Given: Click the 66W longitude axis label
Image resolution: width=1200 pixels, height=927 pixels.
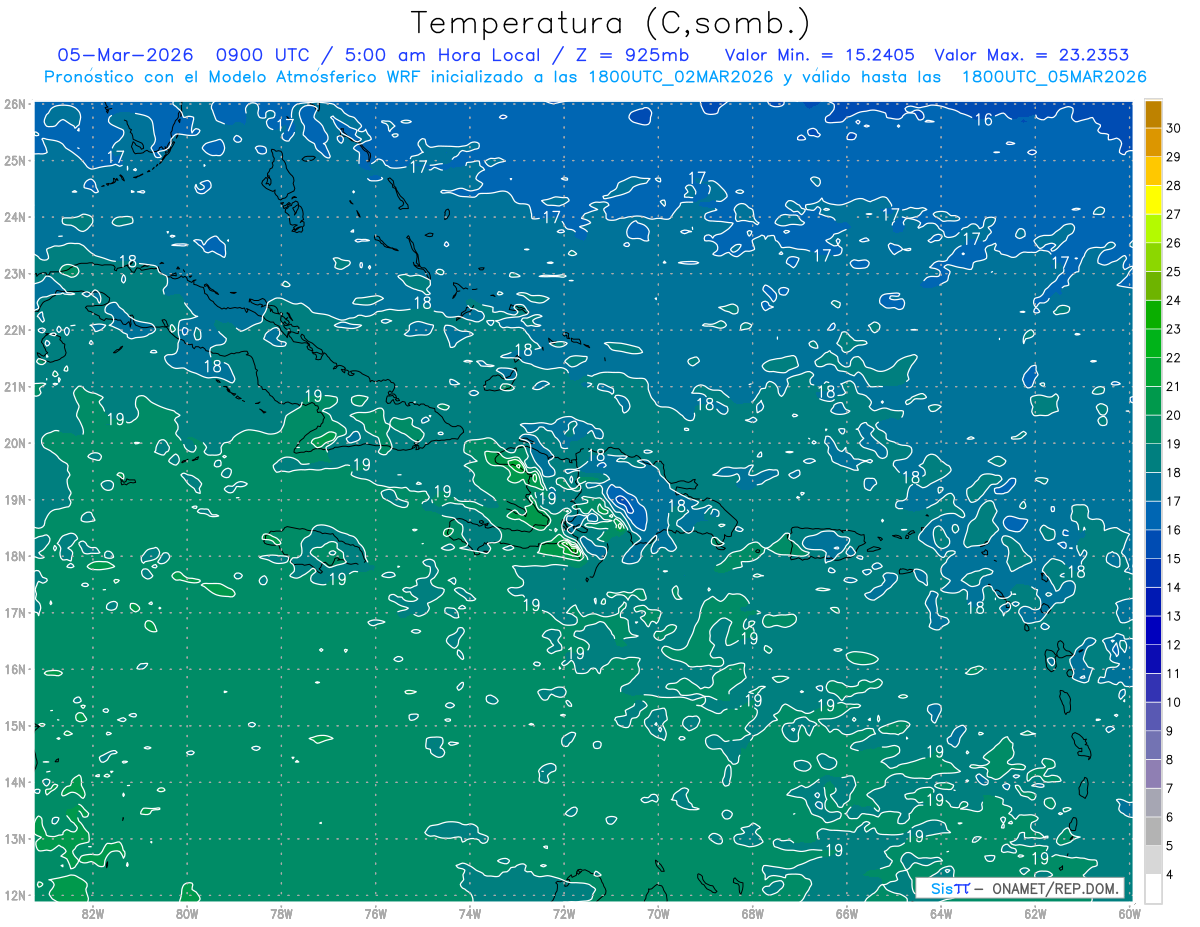Looking at the screenshot, I should click(x=846, y=913).
